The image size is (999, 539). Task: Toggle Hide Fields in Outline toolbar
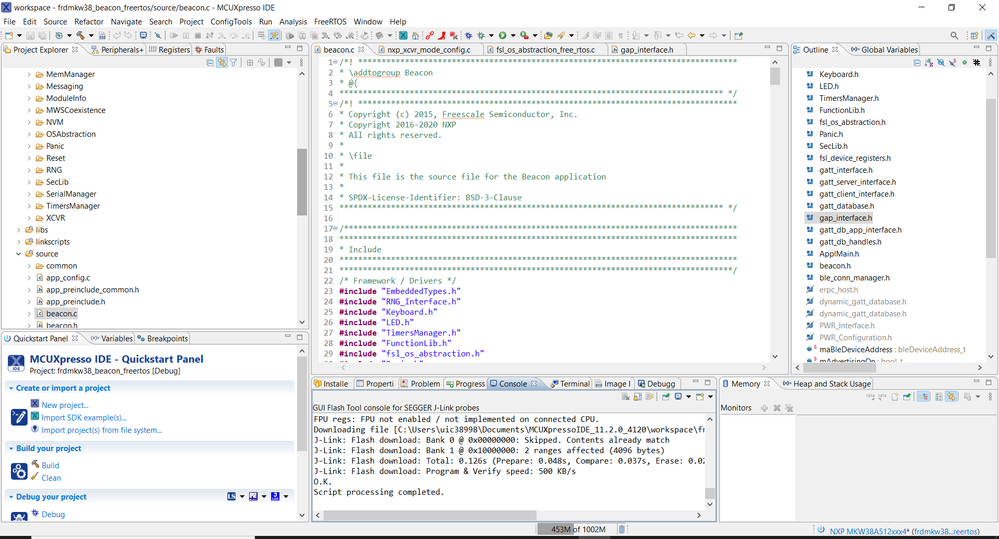[941, 62]
